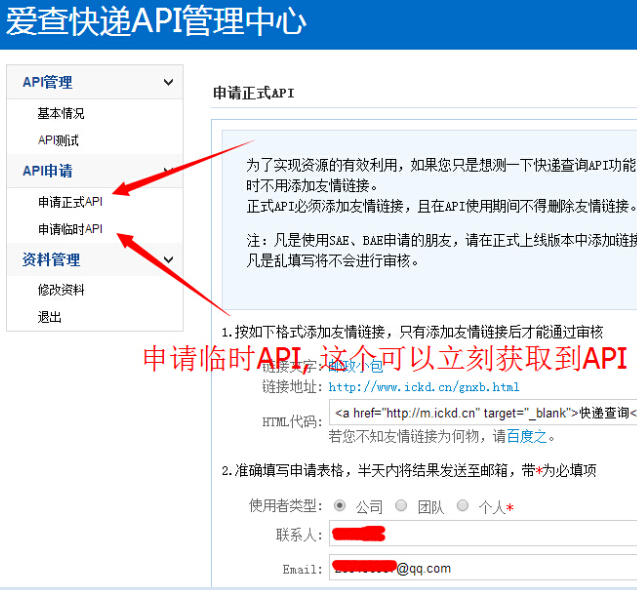Click the 资料管理 section header

[x=95, y=259]
